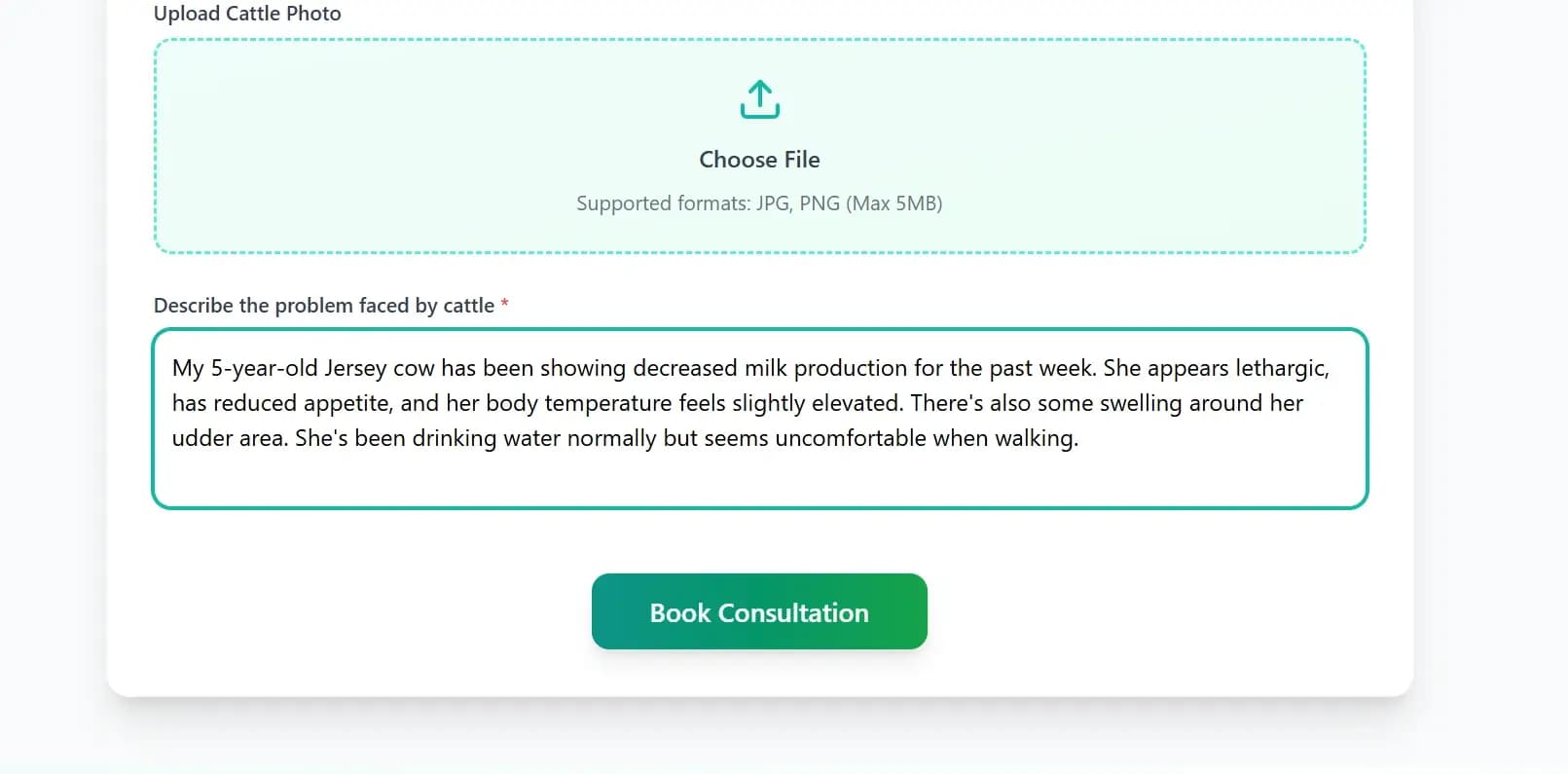This screenshot has width=1568, height=774.
Task: Place cursor in the cattle problem textbox
Action: click(759, 419)
